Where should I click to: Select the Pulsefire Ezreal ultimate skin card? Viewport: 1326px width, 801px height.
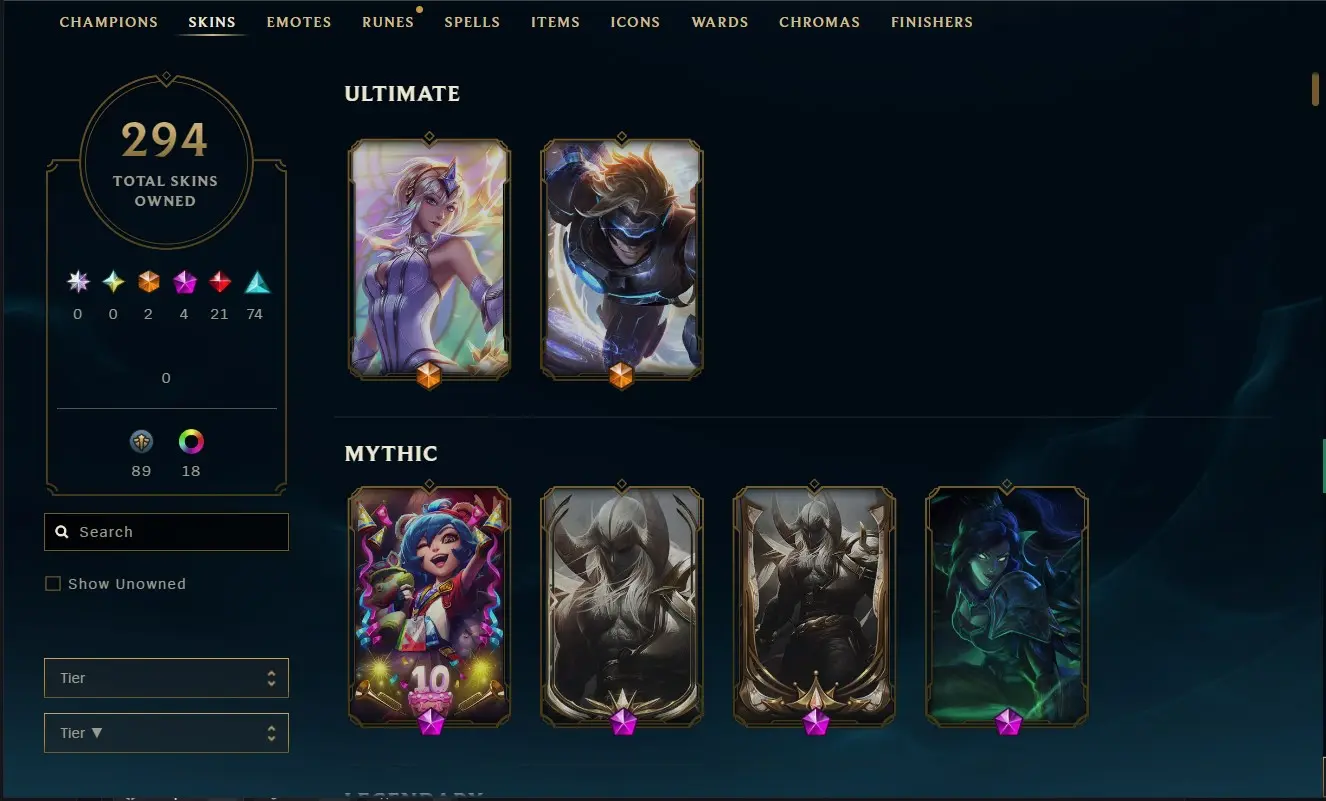click(622, 258)
